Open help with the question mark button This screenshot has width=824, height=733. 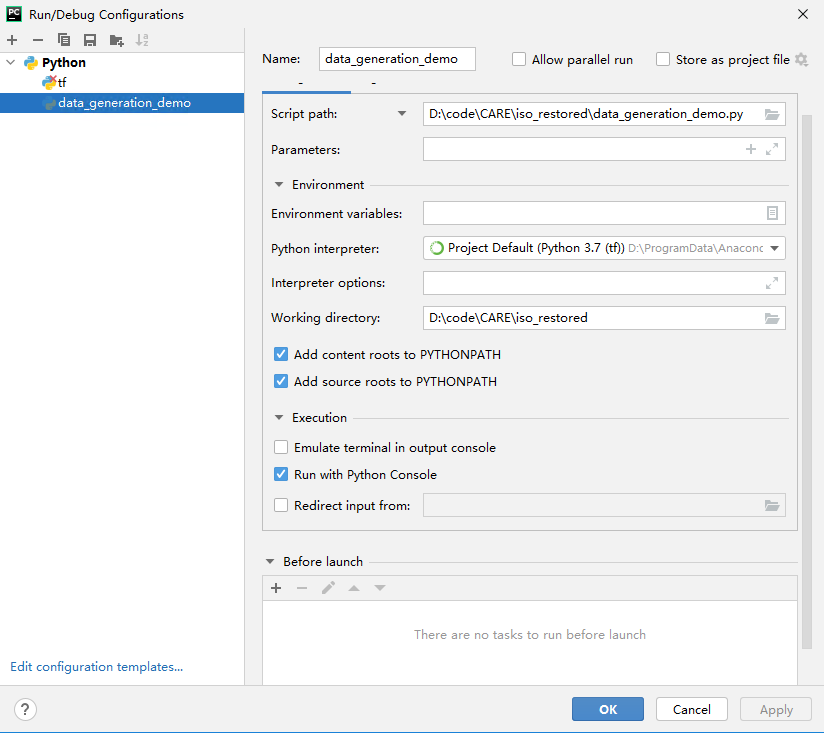click(x=25, y=709)
